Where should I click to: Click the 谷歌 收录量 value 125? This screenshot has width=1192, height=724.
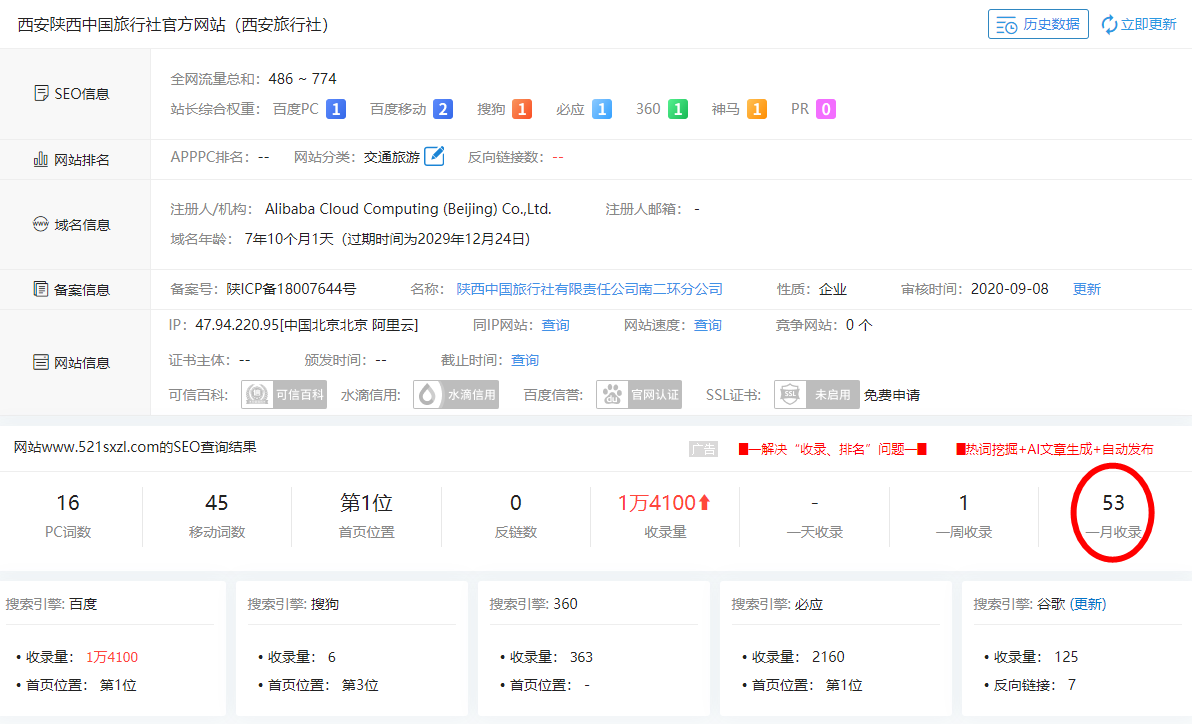point(1066,657)
